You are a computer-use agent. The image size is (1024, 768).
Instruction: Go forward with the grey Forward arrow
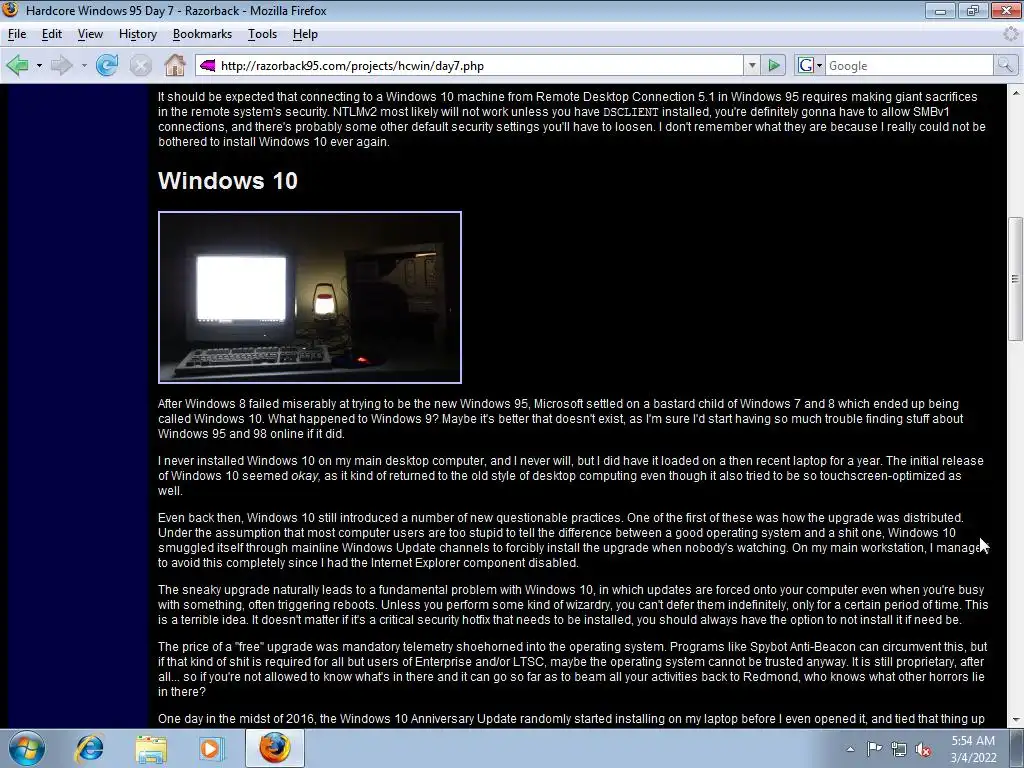tap(62, 65)
